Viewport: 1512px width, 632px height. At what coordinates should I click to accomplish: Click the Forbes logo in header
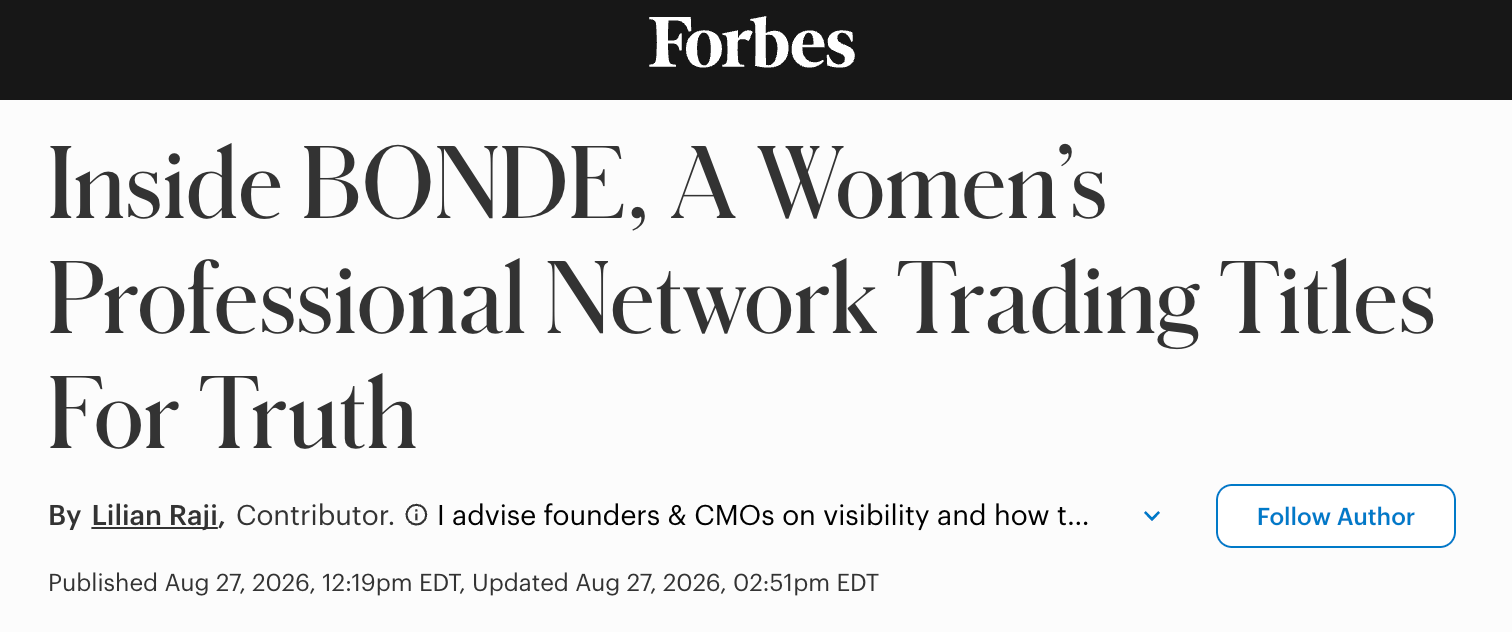[752, 43]
